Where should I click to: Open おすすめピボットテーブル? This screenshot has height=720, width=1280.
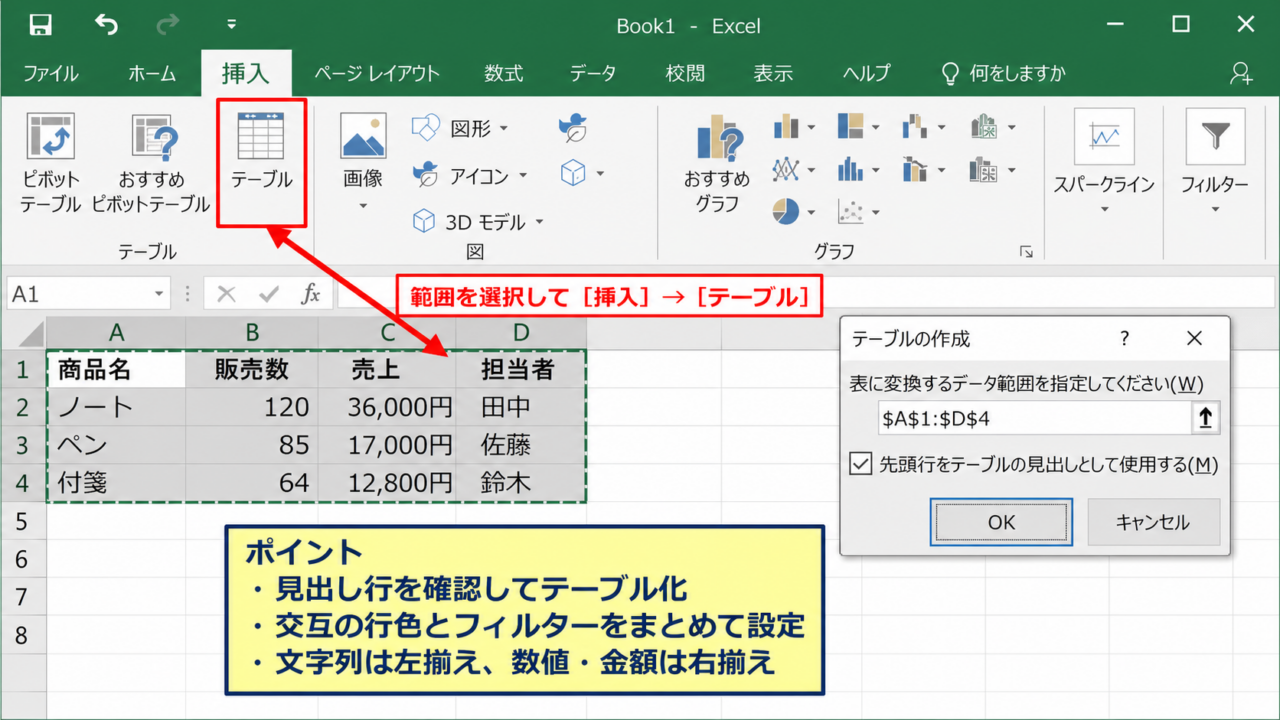(x=152, y=162)
